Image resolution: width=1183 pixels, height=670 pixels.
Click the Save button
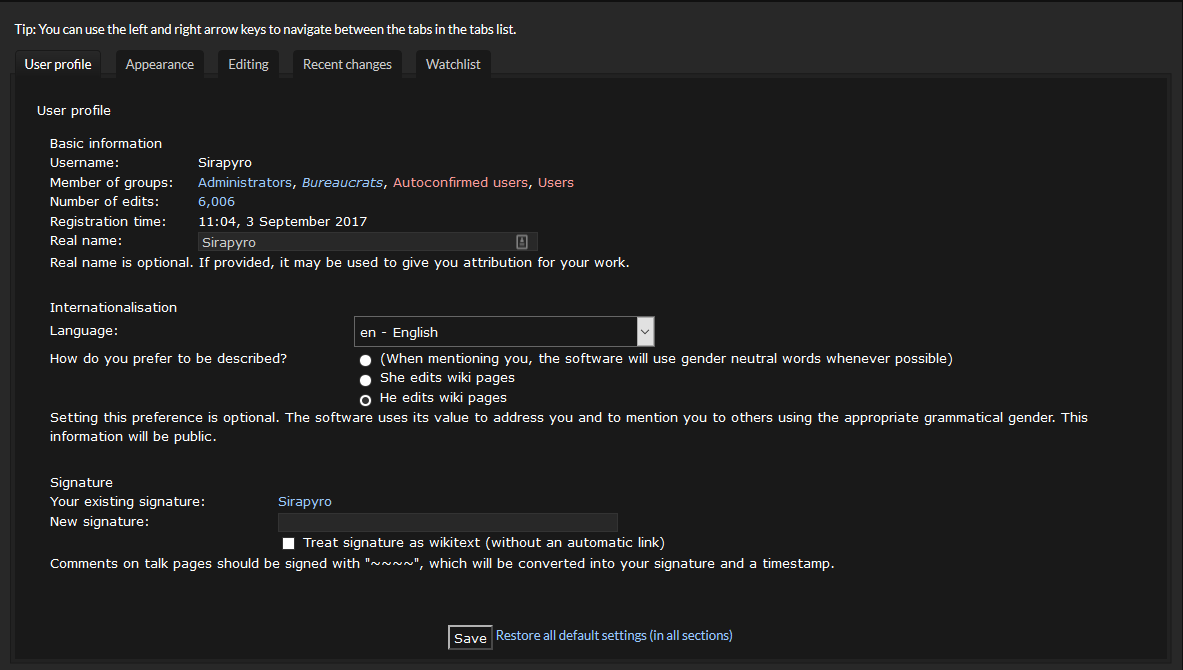coord(470,638)
